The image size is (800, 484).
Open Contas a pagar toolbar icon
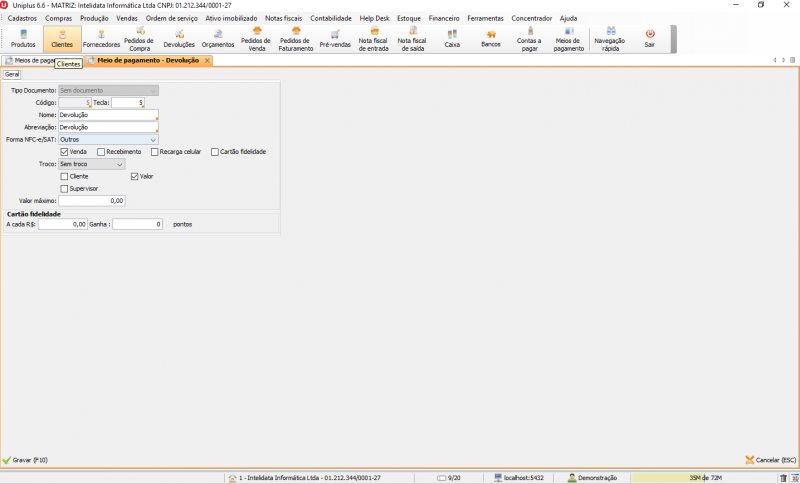(x=530, y=39)
